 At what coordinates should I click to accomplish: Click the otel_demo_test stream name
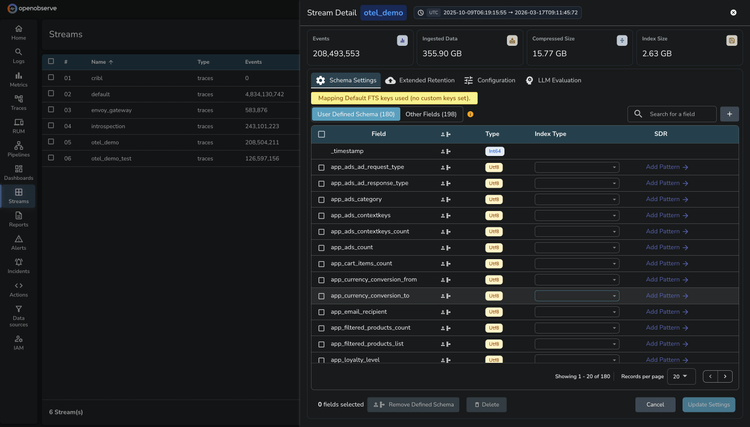point(111,158)
